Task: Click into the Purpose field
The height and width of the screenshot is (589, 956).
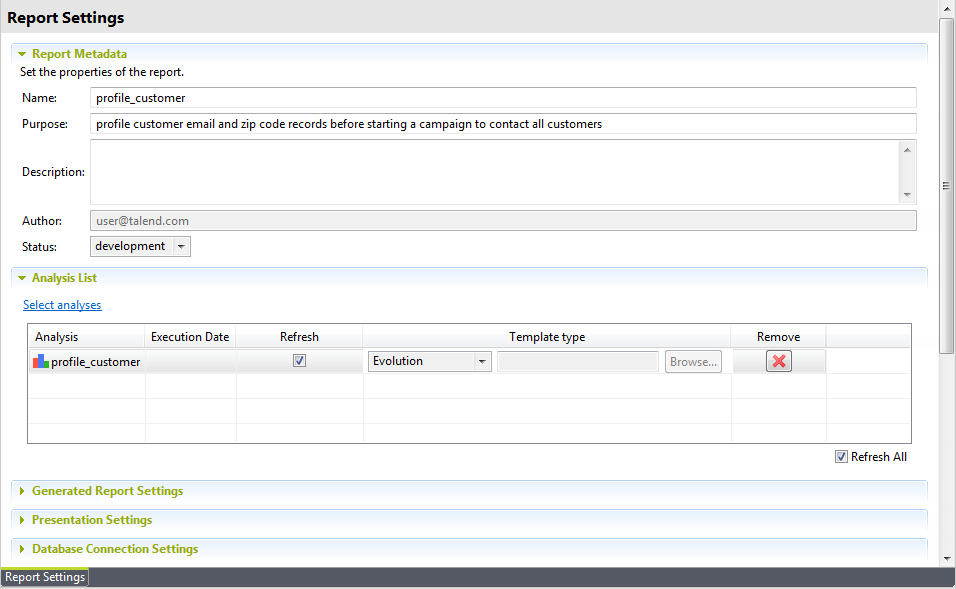Action: tap(503, 124)
